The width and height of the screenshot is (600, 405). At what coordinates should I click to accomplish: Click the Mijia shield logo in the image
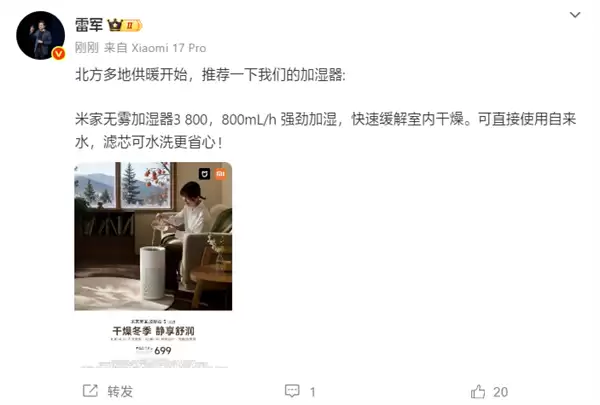click(x=205, y=174)
